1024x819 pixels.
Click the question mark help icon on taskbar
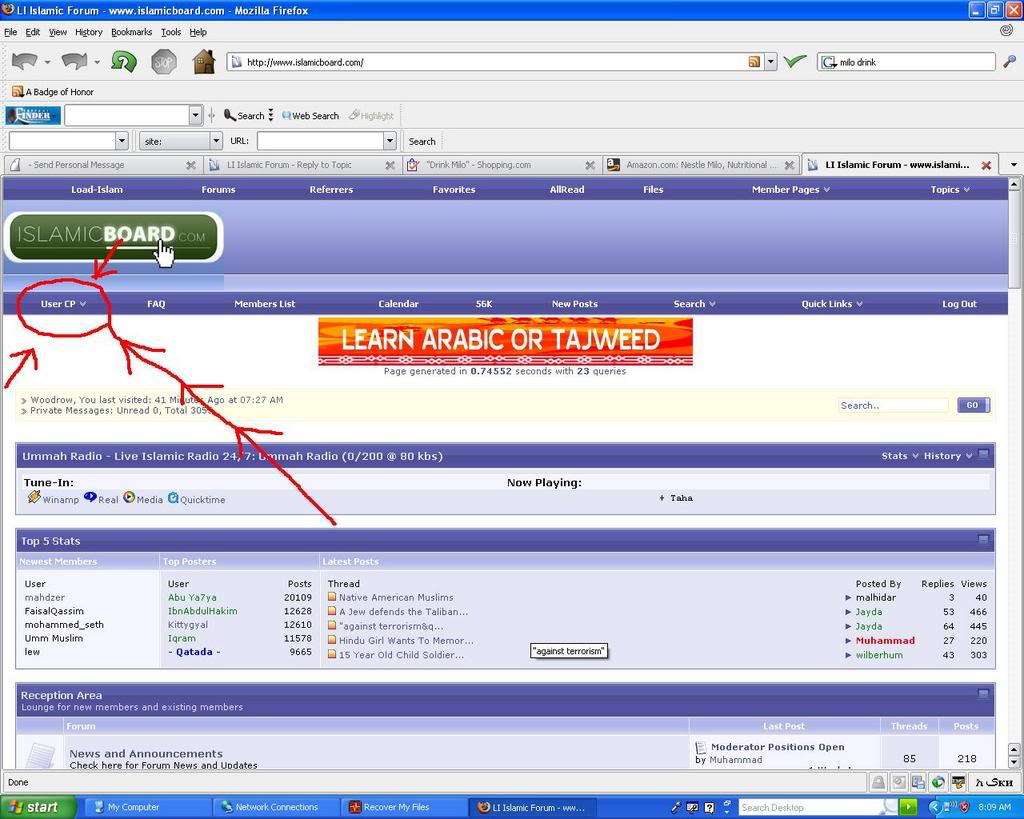pyautogui.click(x=709, y=807)
